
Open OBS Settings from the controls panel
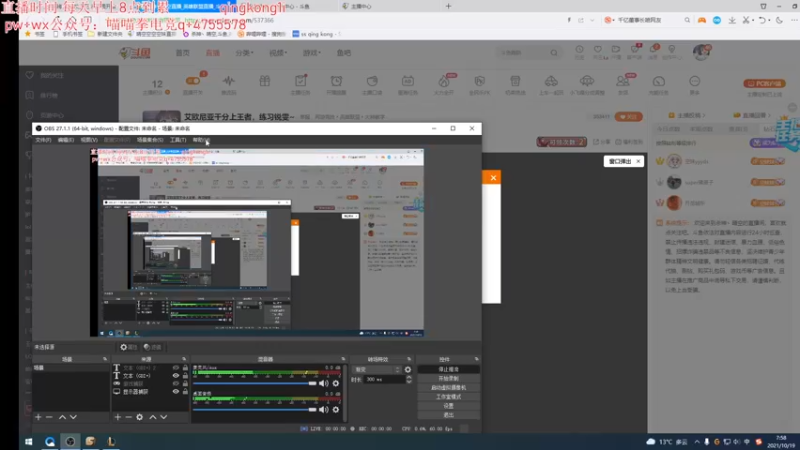(448, 406)
